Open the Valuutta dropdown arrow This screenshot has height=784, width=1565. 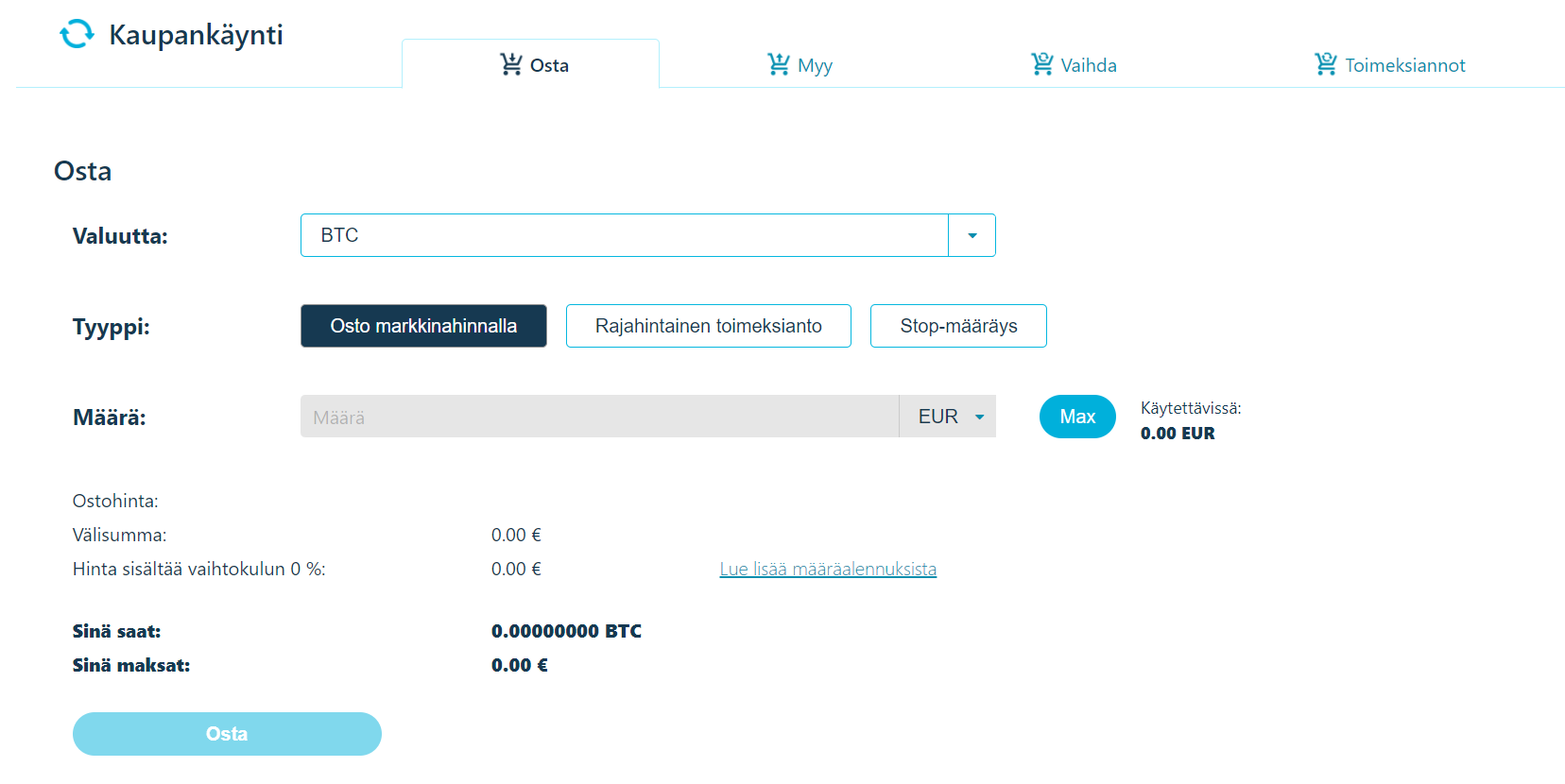pyautogui.click(x=972, y=235)
